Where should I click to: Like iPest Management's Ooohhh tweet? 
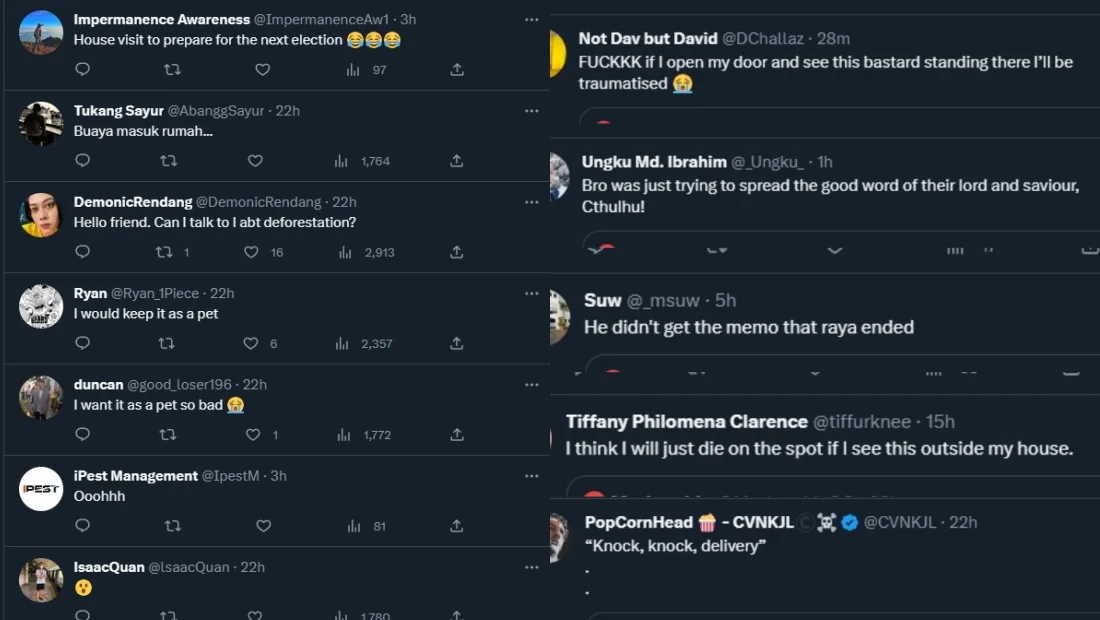[263, 525]
